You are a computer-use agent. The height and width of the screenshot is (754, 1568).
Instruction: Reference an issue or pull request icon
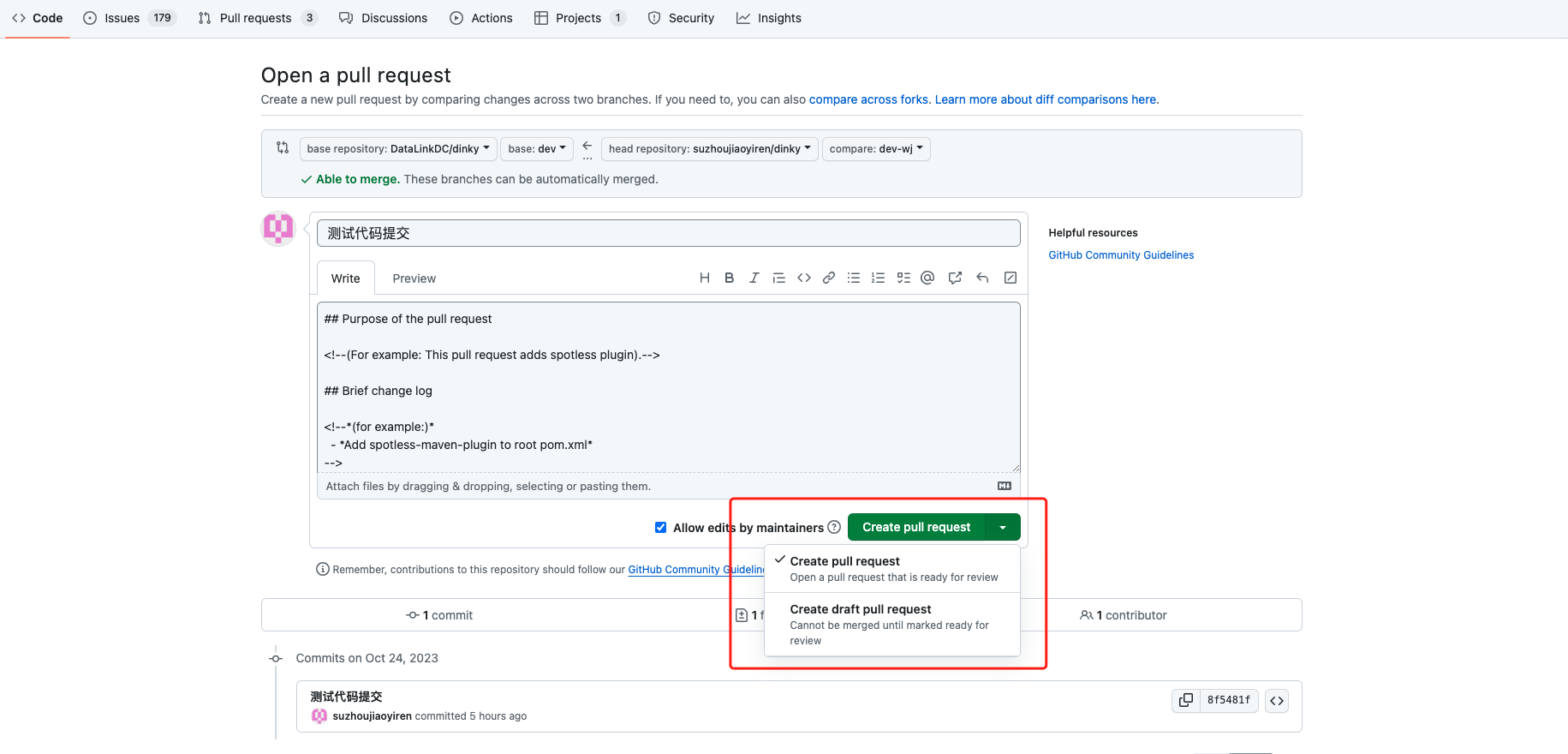point(955,278)
